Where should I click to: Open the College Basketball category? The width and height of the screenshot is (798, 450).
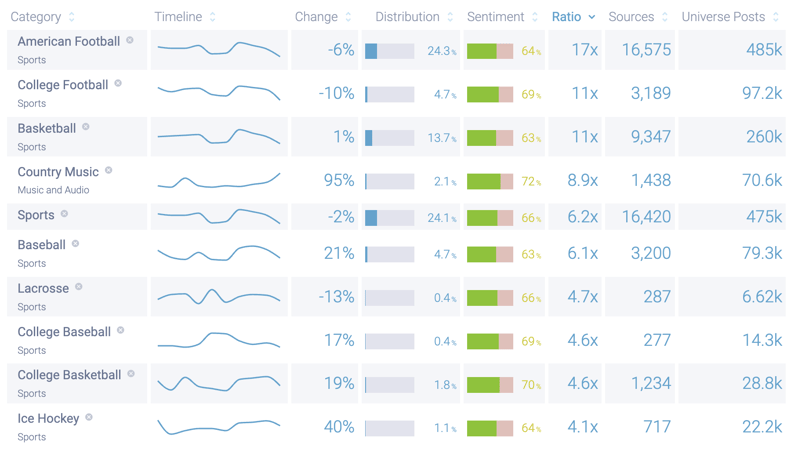(x=69, y=375)
